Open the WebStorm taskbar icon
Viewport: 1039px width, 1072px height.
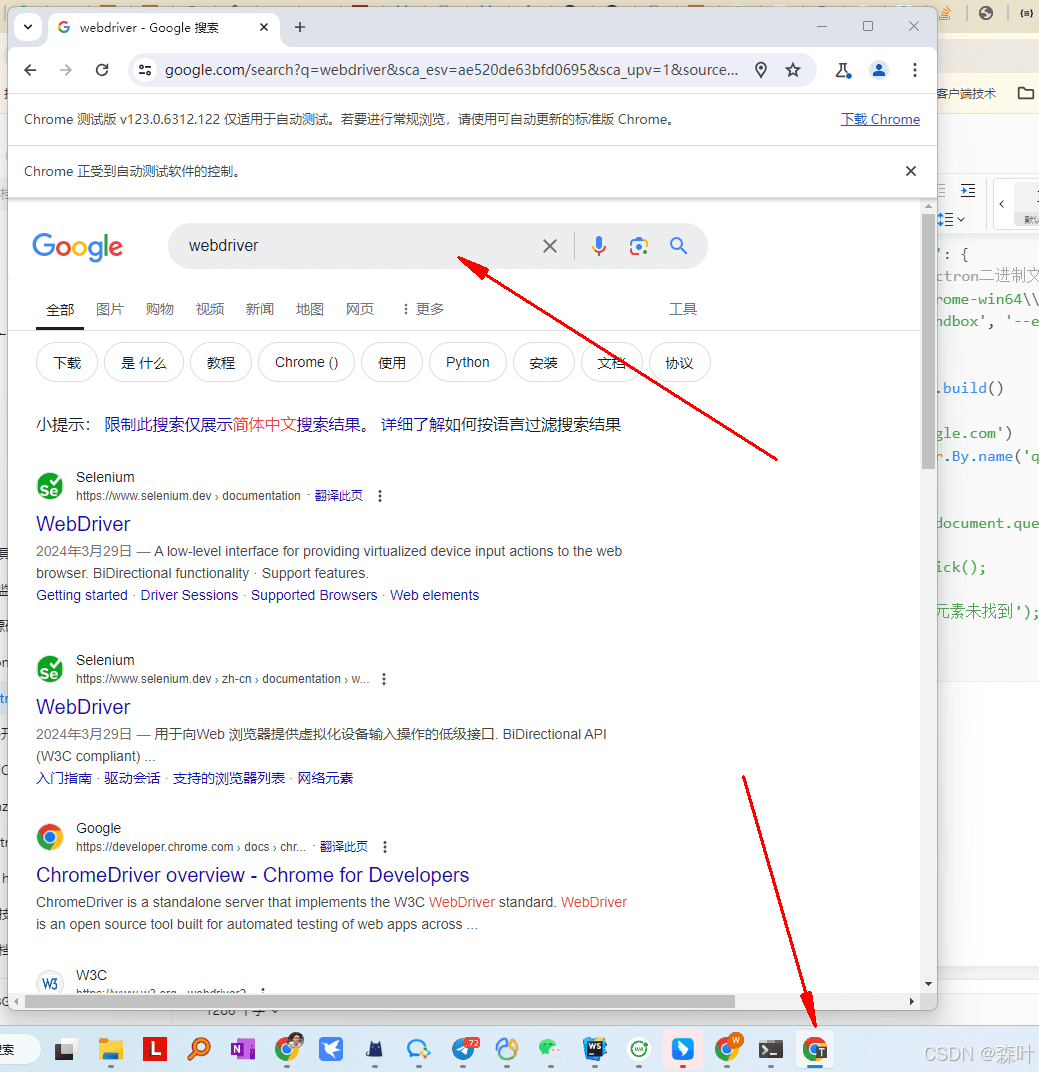point(595,1049)
